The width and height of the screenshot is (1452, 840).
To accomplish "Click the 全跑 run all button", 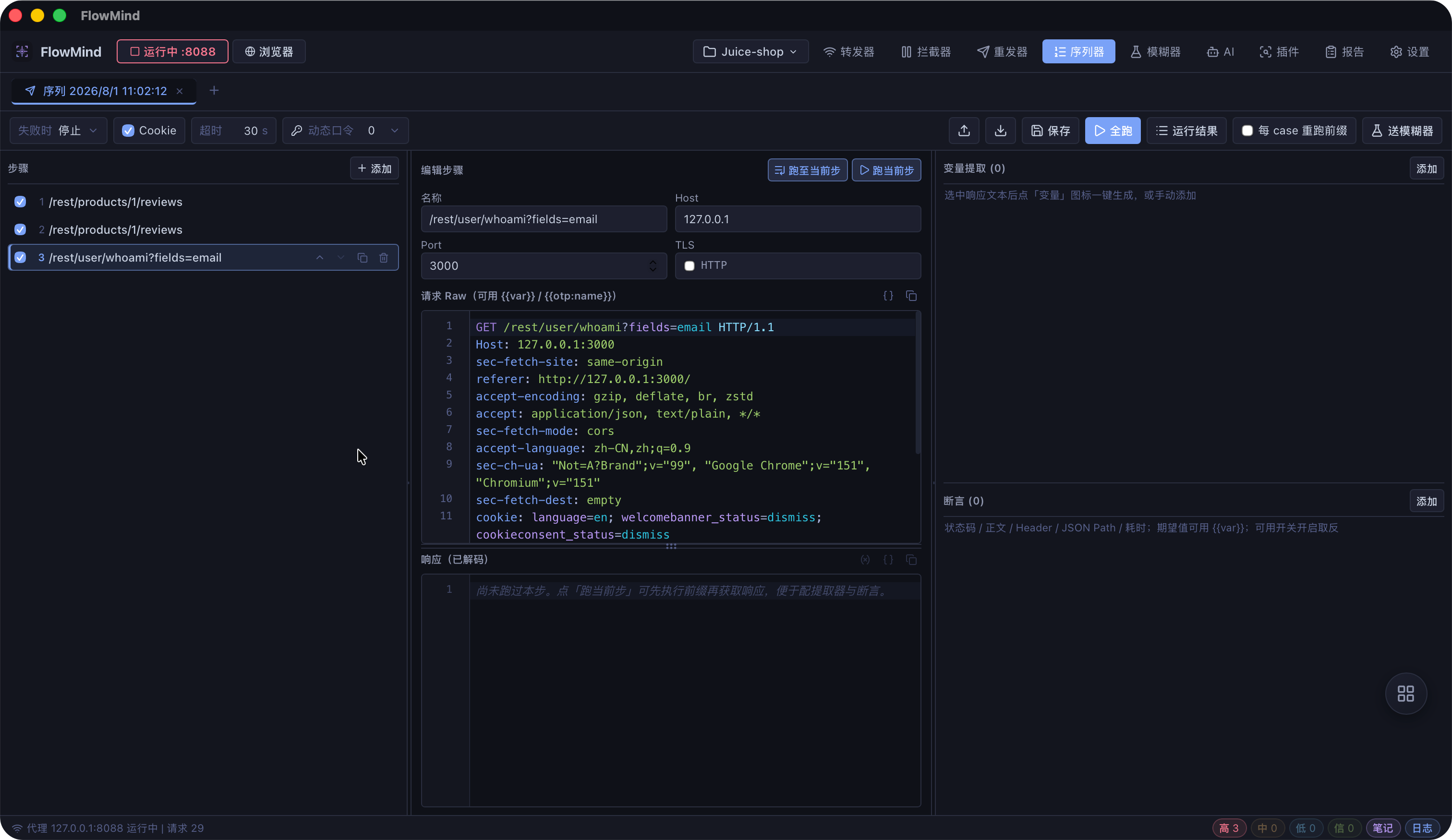I will point(1113,131).
